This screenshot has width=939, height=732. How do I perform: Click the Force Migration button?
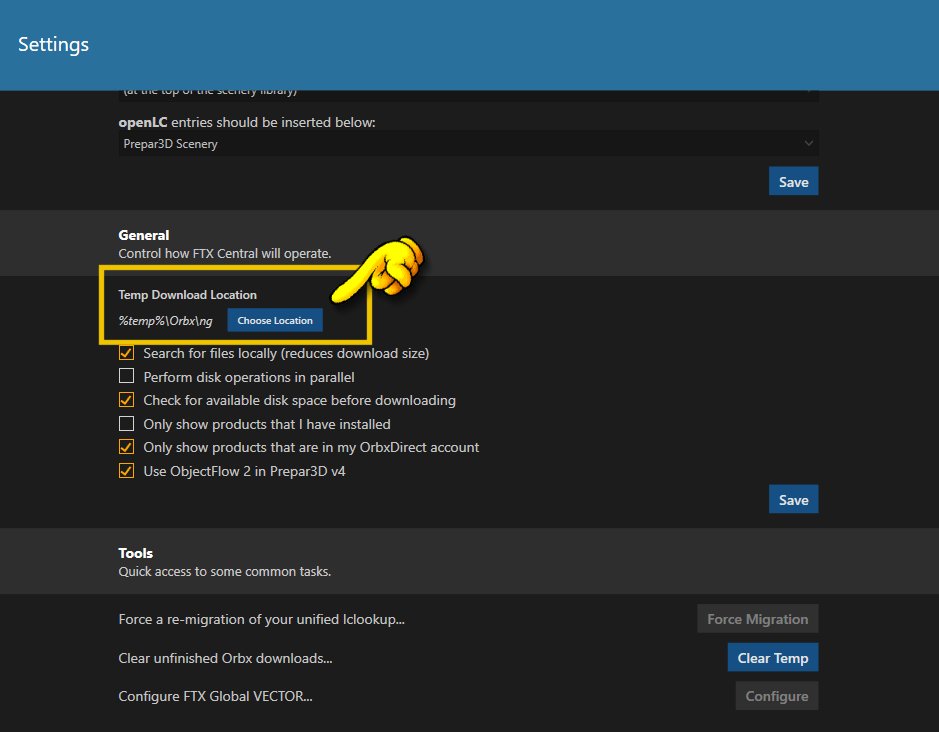pos(758,619)
